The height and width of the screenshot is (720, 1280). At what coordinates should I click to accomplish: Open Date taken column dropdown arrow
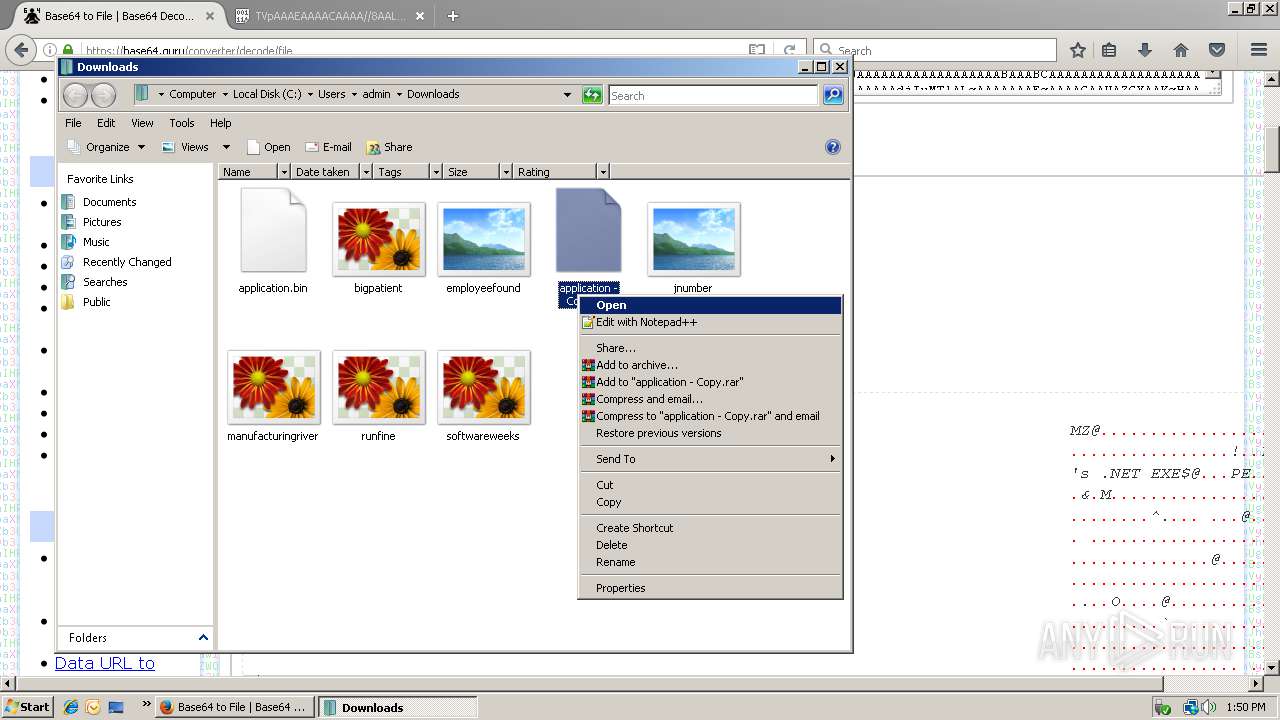click(x=366, y=172)
